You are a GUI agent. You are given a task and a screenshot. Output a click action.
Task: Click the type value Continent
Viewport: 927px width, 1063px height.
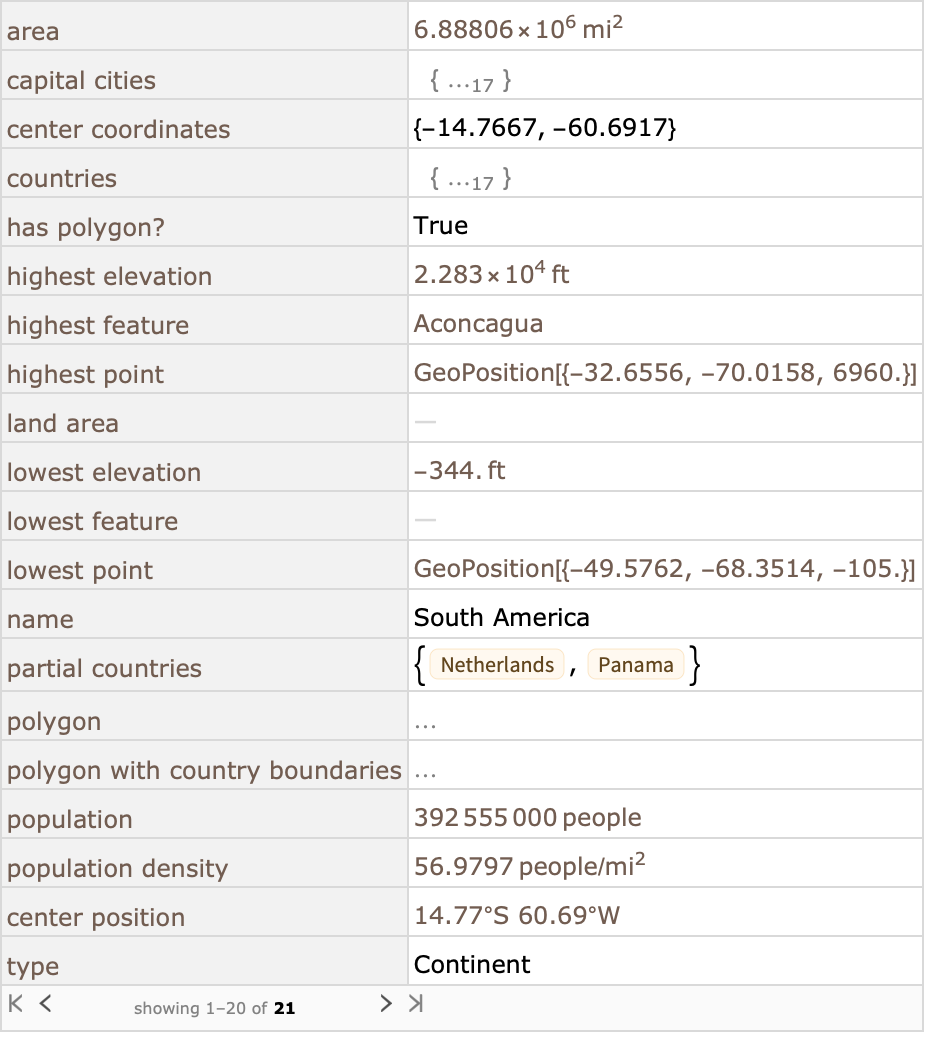click(x=472, y=965)
